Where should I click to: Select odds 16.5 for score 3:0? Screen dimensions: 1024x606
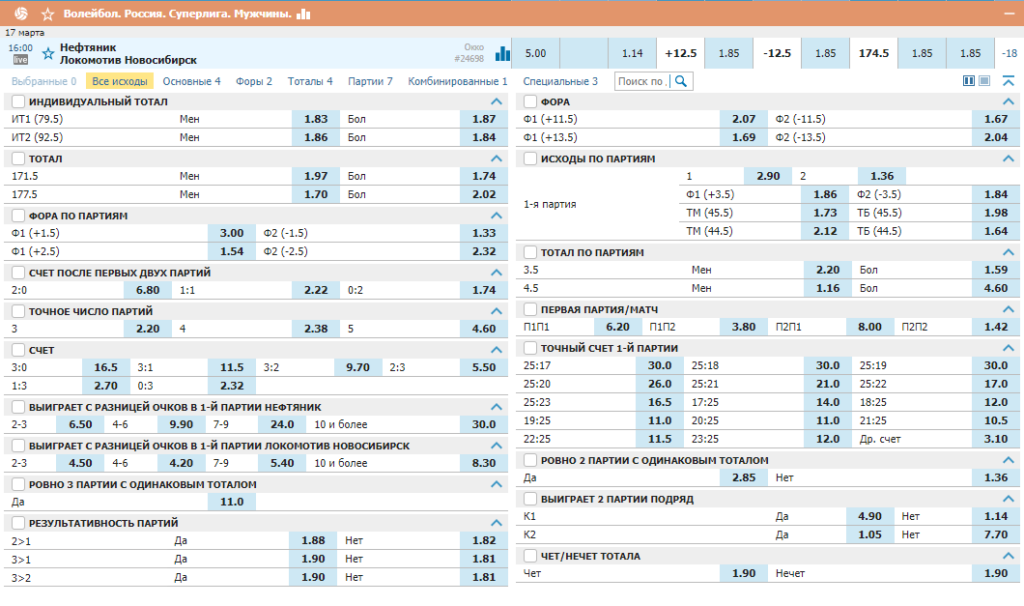tap(106, 367)
